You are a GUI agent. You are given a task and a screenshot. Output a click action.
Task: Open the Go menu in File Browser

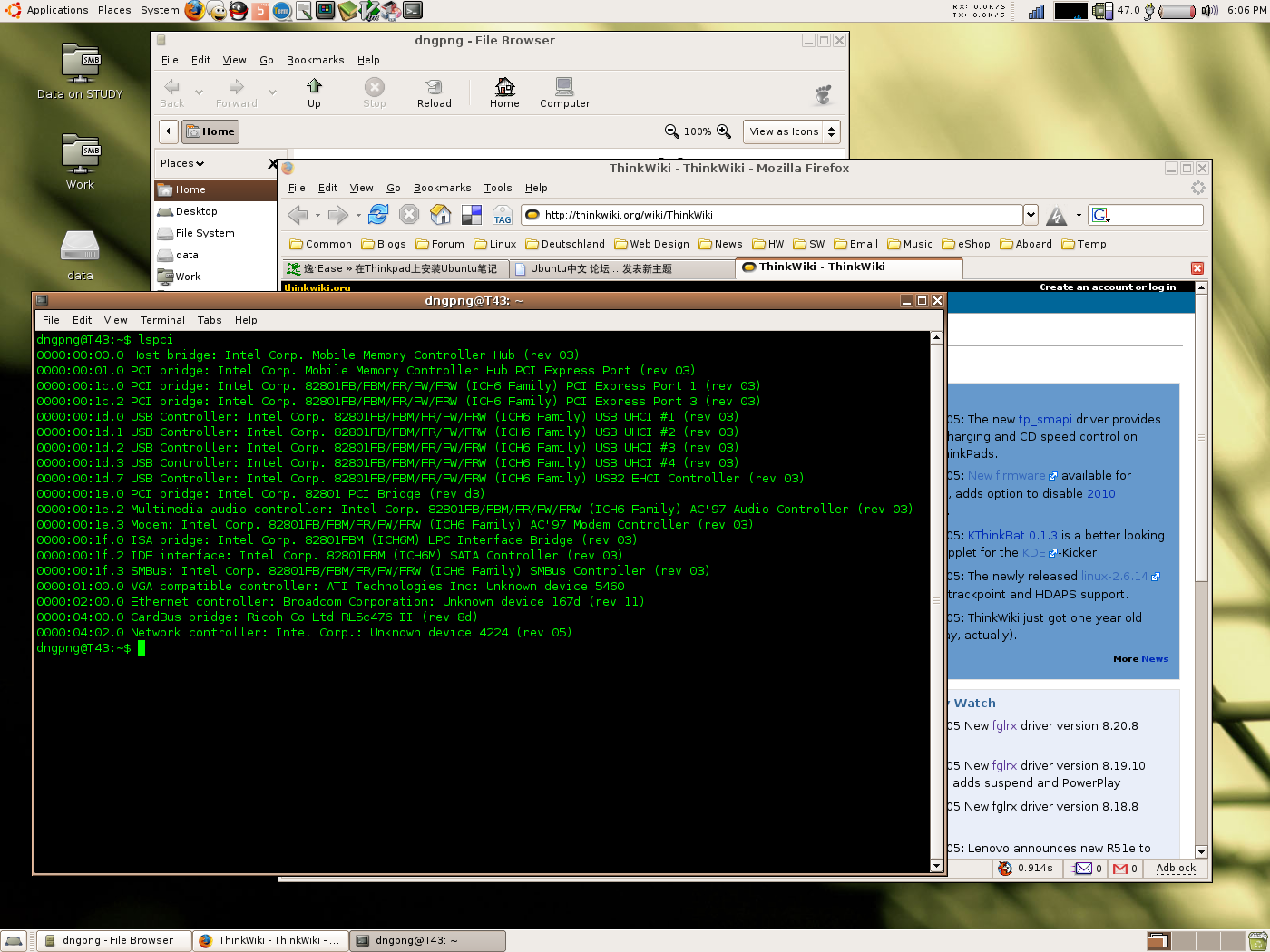[267, 60]
